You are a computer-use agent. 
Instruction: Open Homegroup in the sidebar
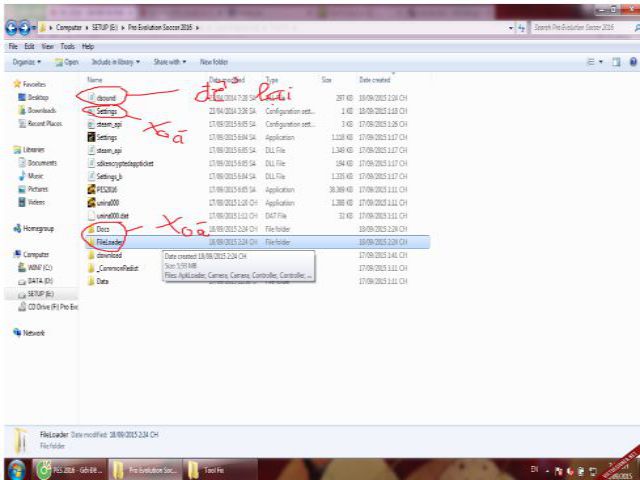click(x=34, y=229)
